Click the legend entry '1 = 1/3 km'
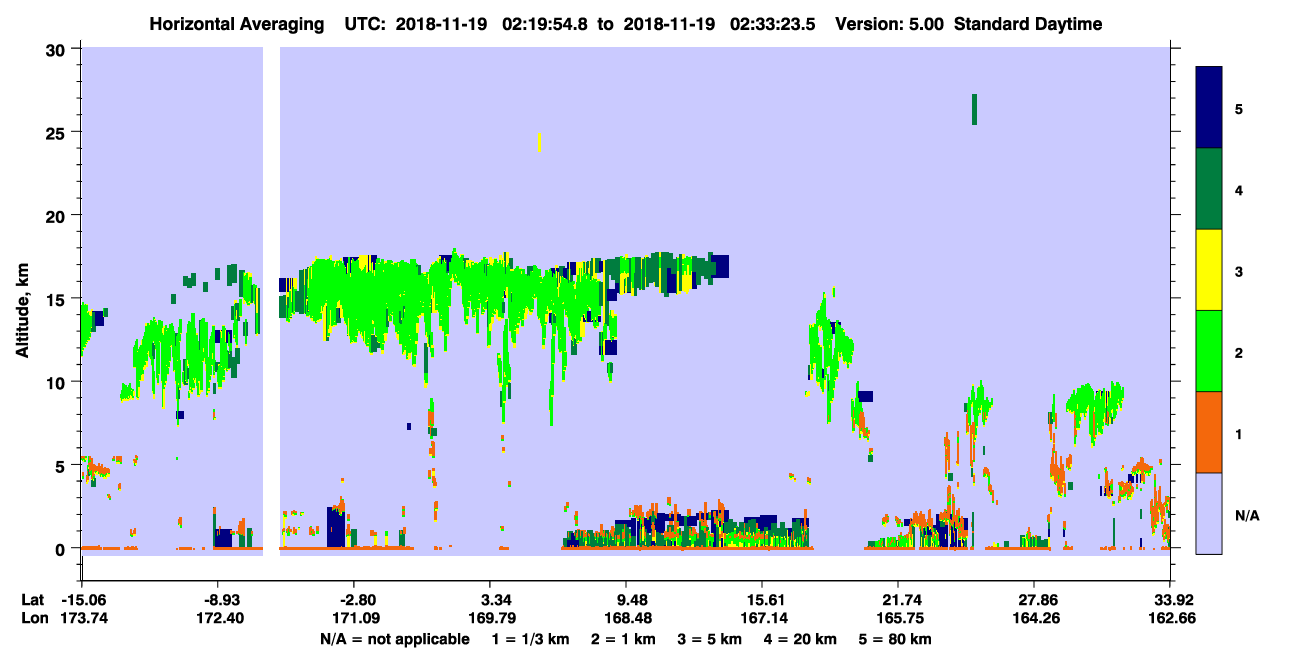The image size is (1300, 667). (x=530, y=639)
